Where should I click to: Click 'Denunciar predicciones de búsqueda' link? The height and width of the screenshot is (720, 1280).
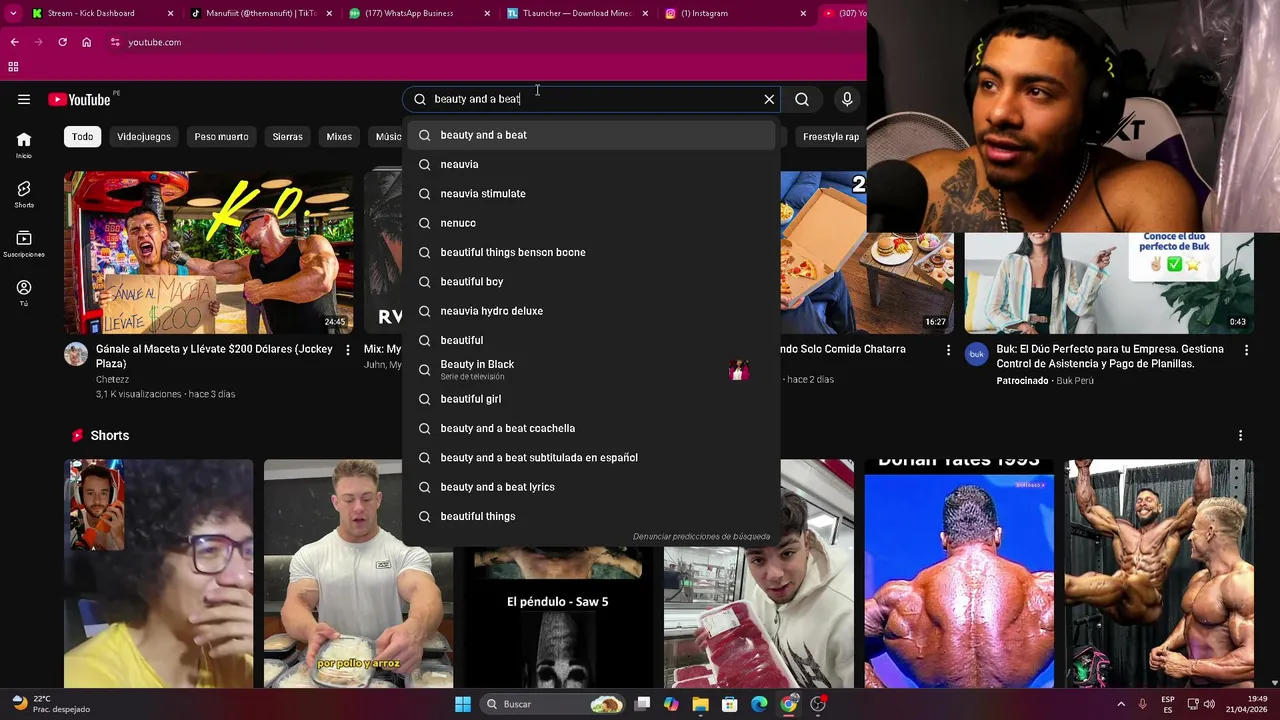point(701,536)
